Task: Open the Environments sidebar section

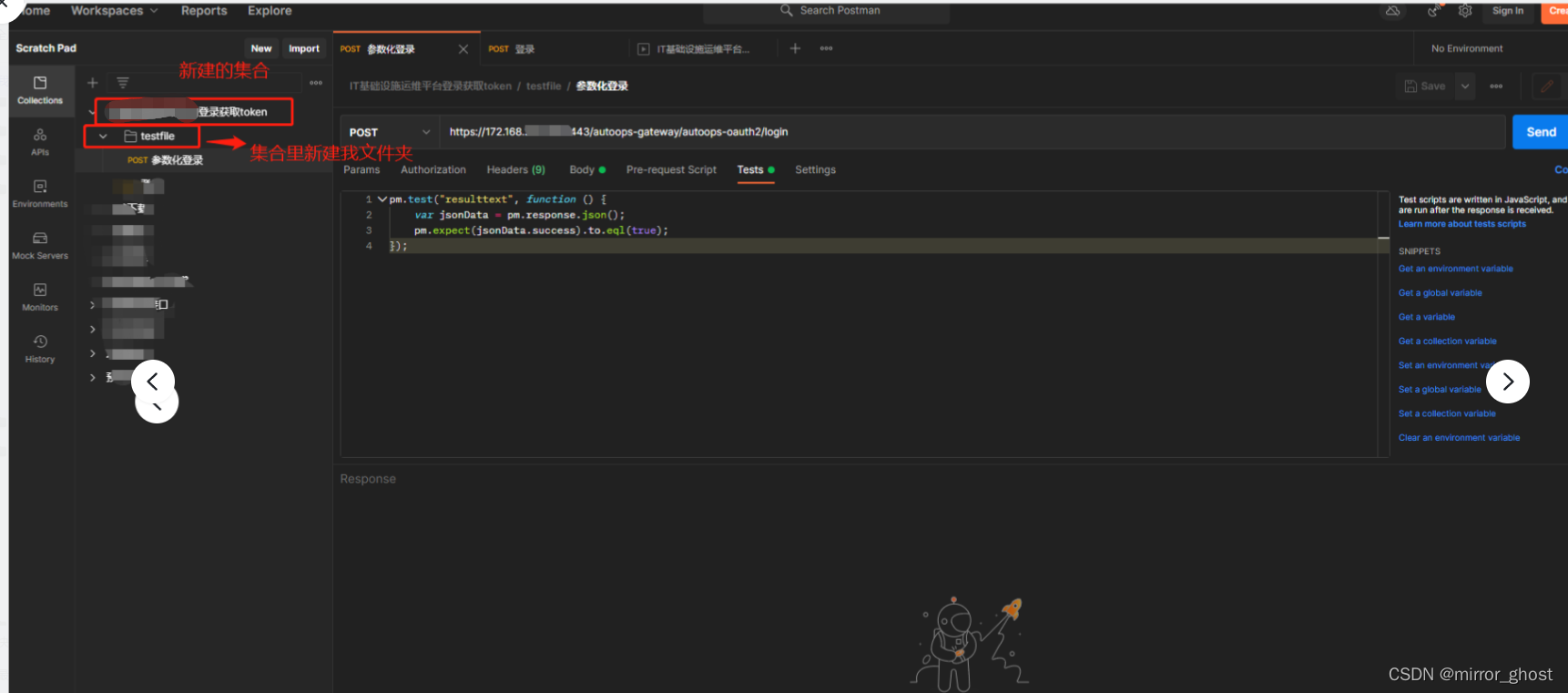Action: 40,194
